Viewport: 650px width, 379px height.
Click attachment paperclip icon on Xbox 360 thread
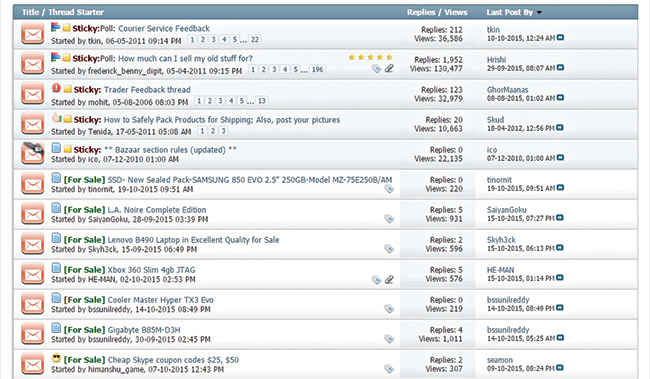(389, 279)
